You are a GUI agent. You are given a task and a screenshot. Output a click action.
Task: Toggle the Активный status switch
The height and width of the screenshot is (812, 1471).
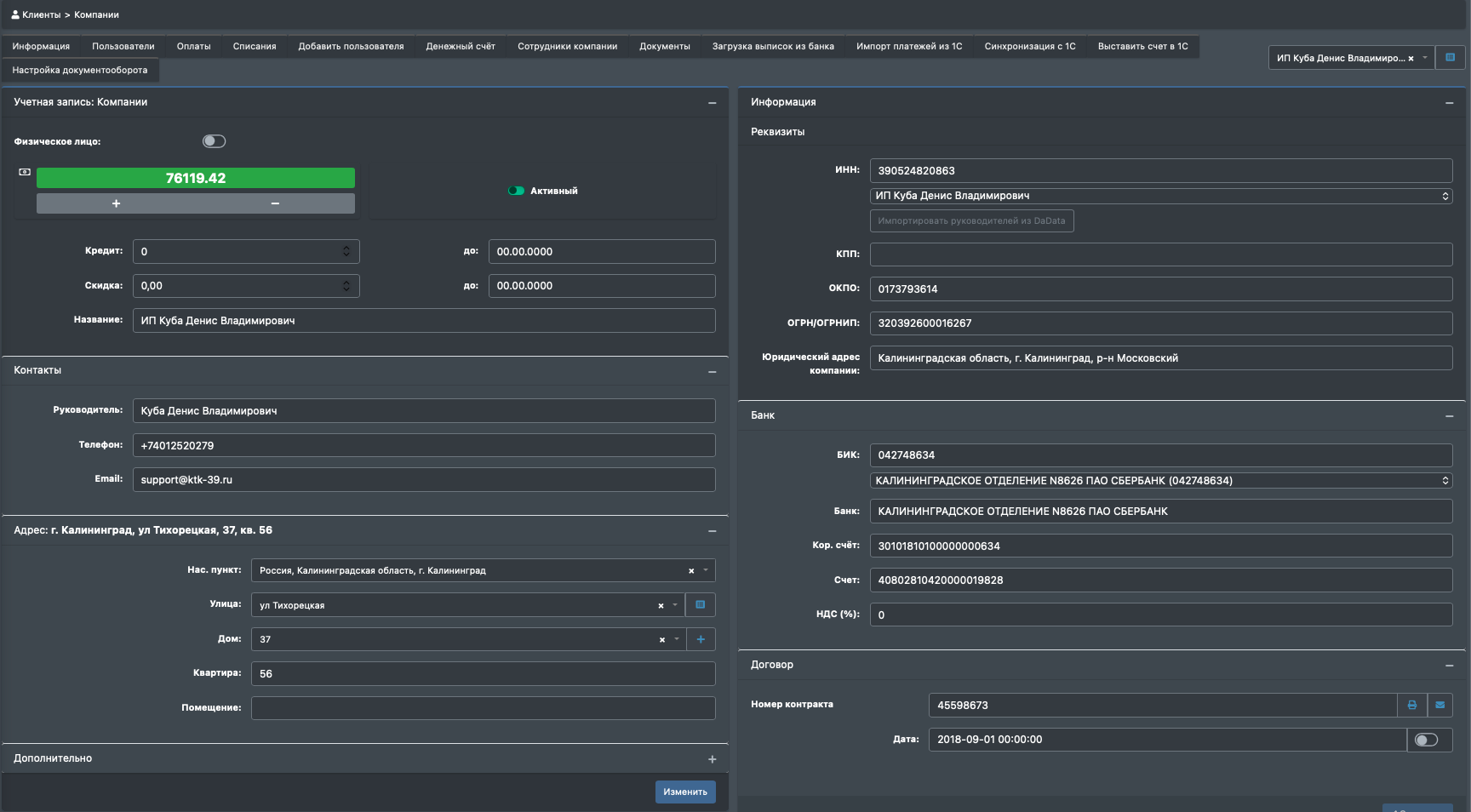516,191
